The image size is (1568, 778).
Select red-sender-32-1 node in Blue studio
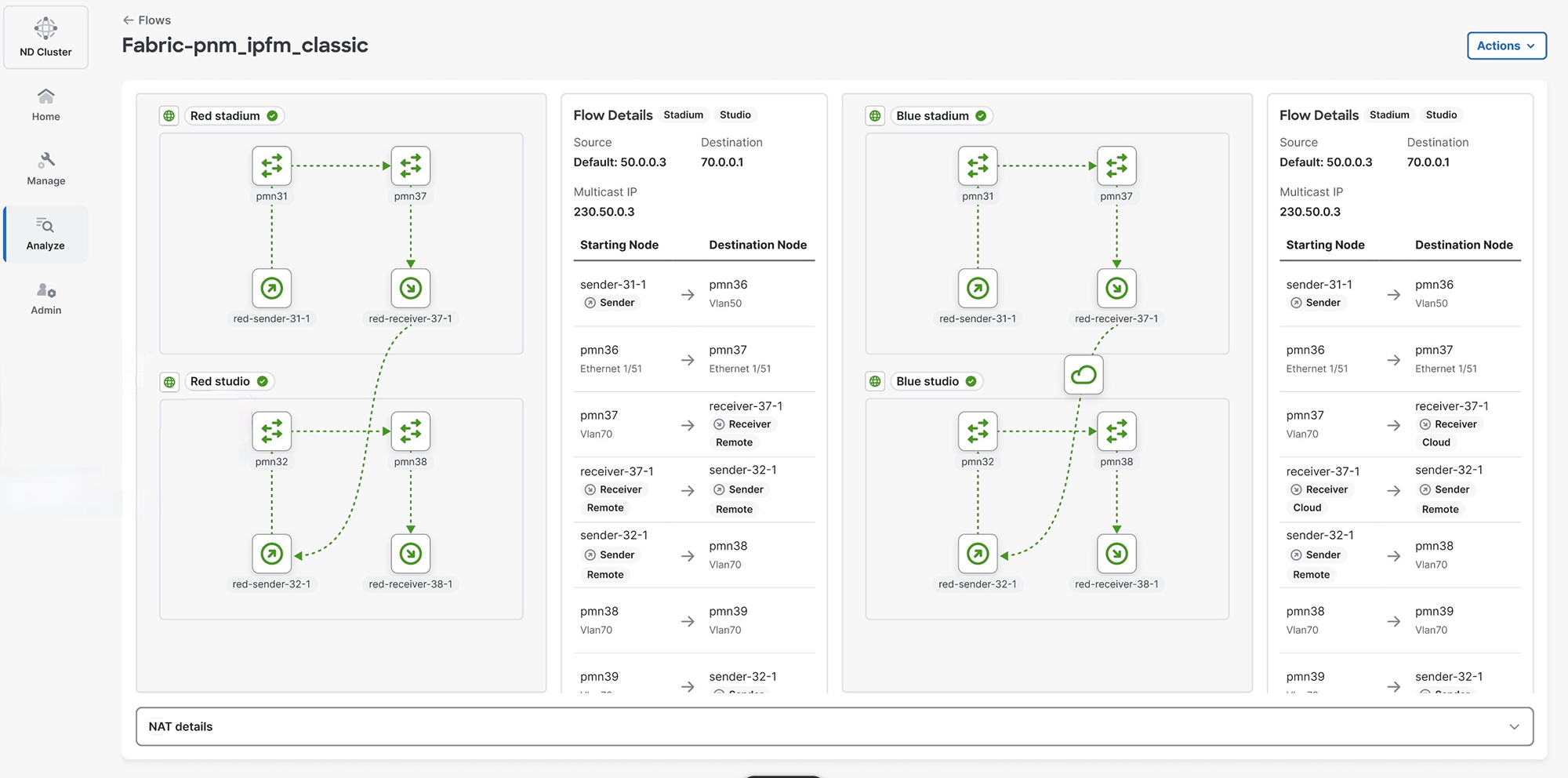coord(978,554)
